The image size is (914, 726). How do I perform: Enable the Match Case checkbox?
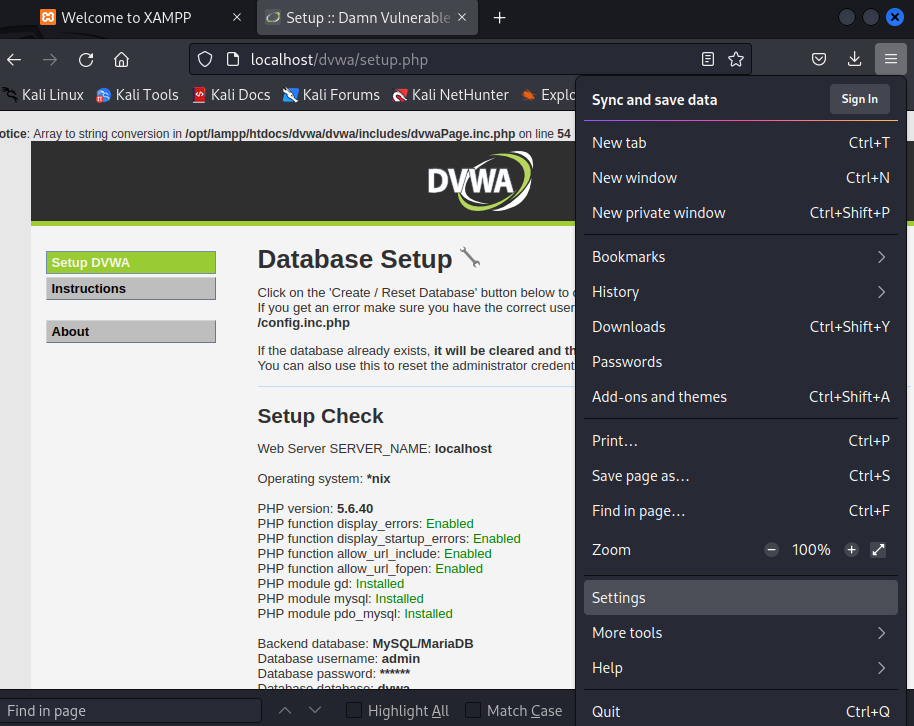pos(473,710)
